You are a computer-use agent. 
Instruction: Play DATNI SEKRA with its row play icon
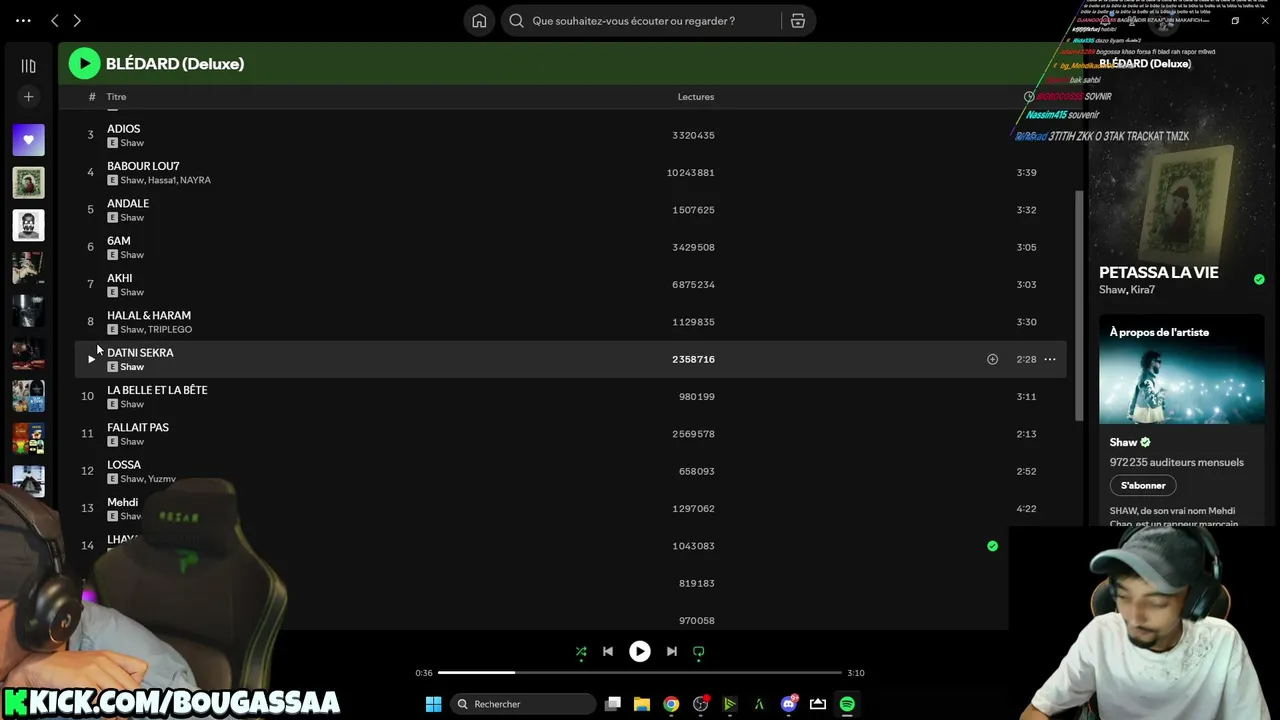point(91,359)
